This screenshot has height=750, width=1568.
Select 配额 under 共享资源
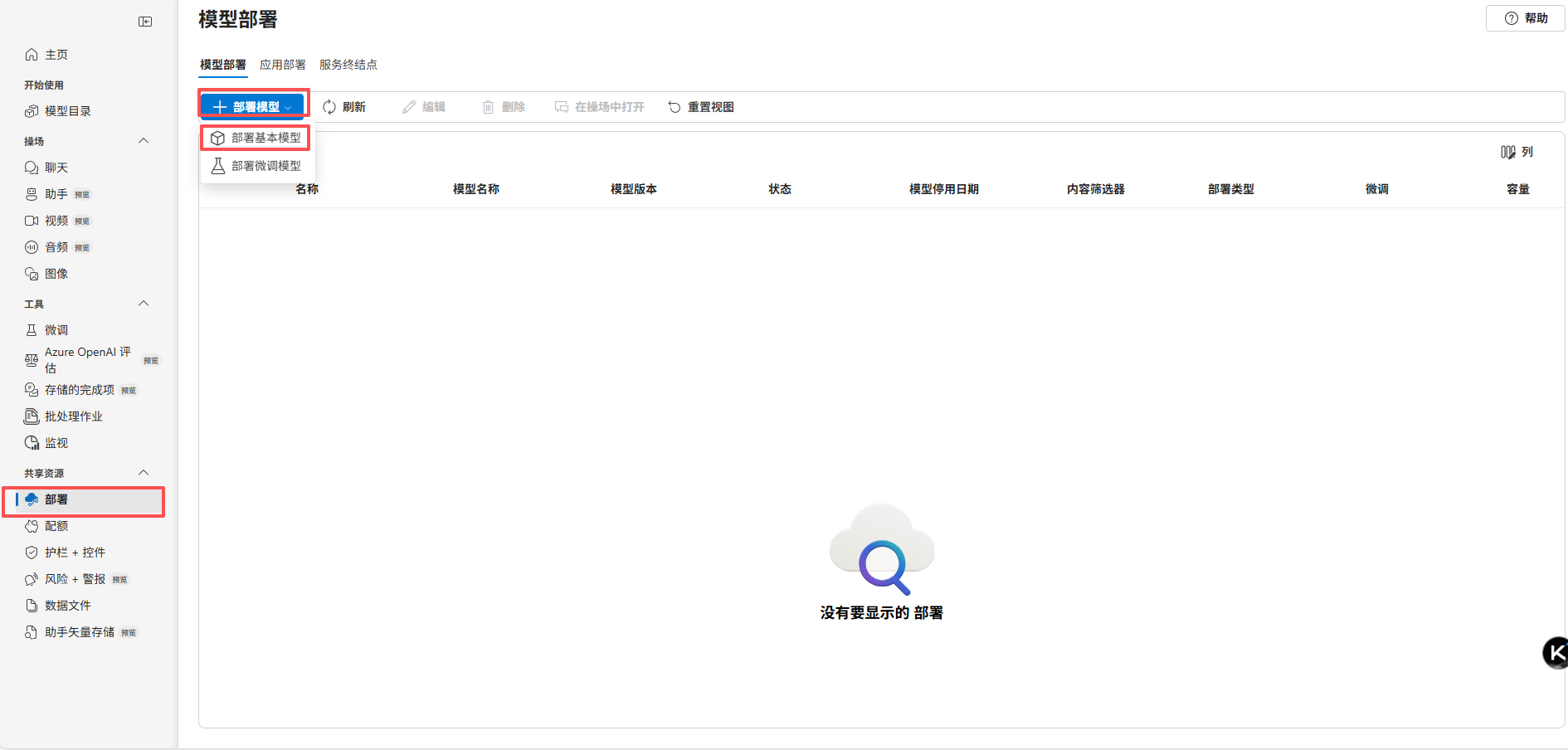click(x=56, y=525)
